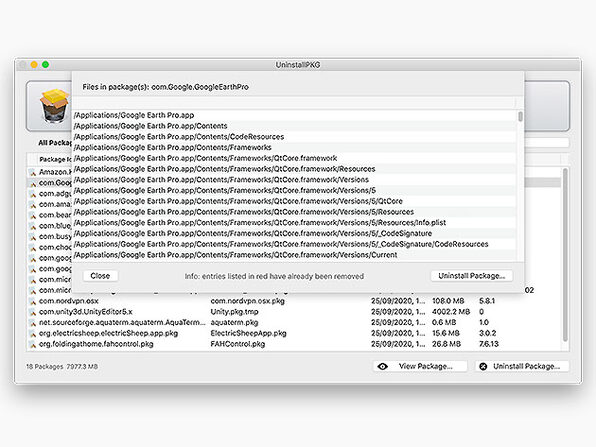
Task: Click the UninstallPKG trash box app icon
Action: pyautogui.click(x=54, y=106)
